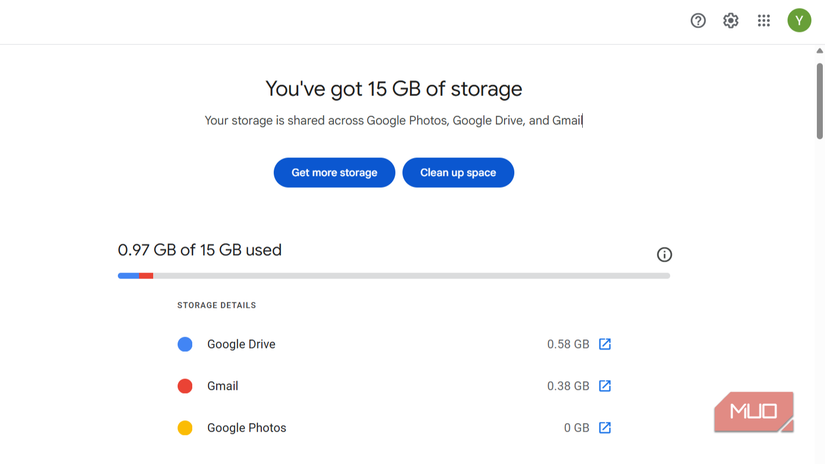The height and width of the screenshot is (464, 825).
Task: Open Google Photos storage external link icon
Action: (605, 428)
